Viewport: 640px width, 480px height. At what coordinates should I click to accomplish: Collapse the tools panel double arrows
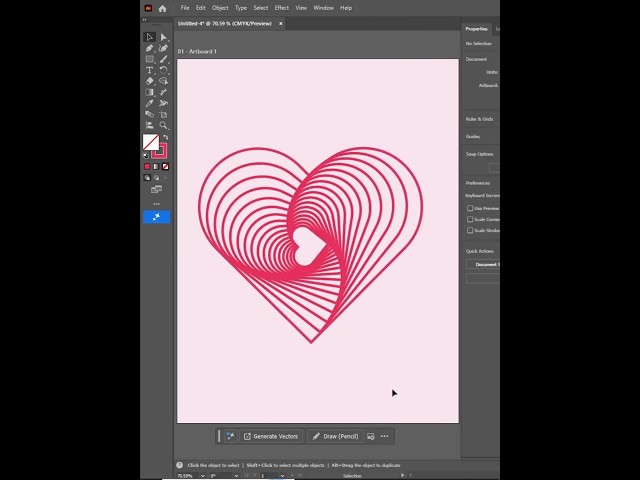144,19
